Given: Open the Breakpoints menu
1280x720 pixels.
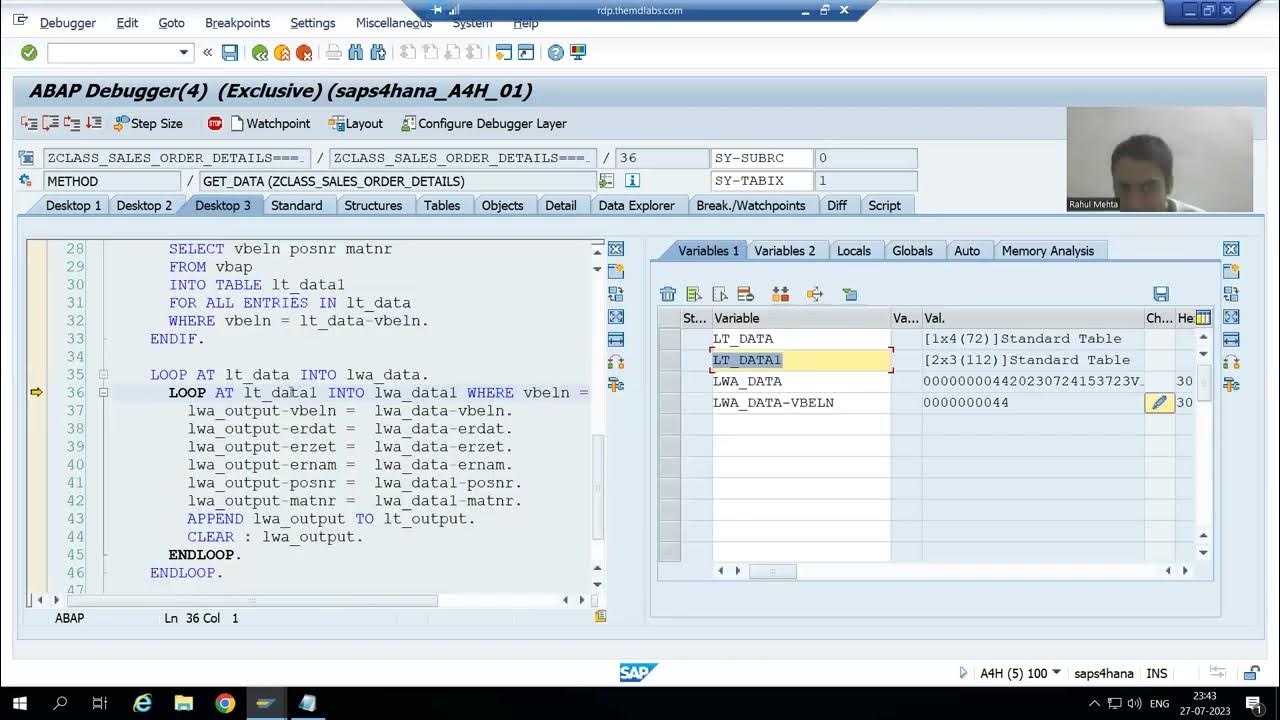Looking at the screenshot, I should pos(237,22).
